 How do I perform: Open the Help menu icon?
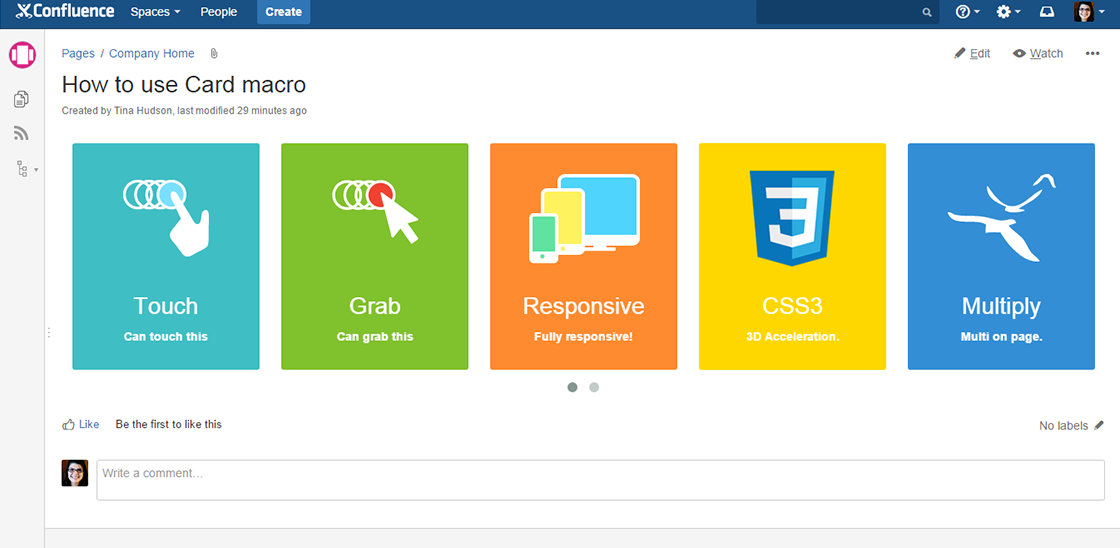coord(967,12)
